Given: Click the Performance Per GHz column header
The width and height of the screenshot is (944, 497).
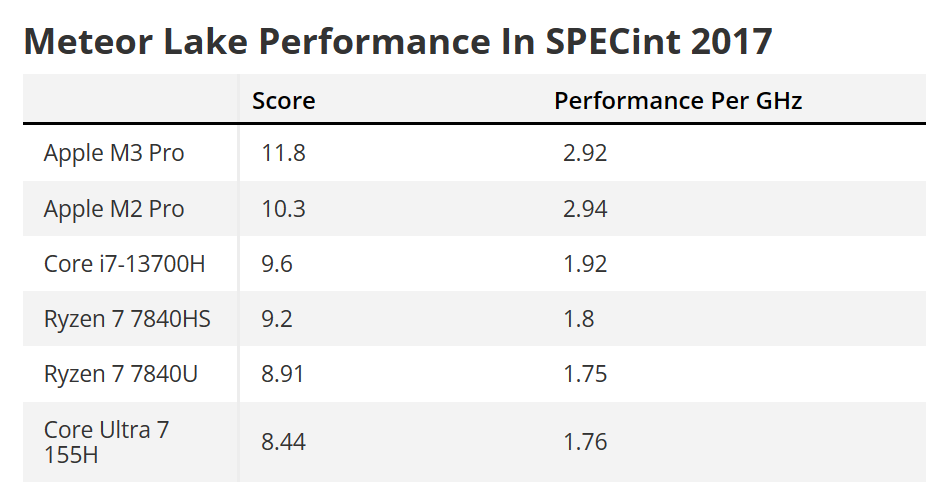Looking at the screenshot, I should click(678, 101).
